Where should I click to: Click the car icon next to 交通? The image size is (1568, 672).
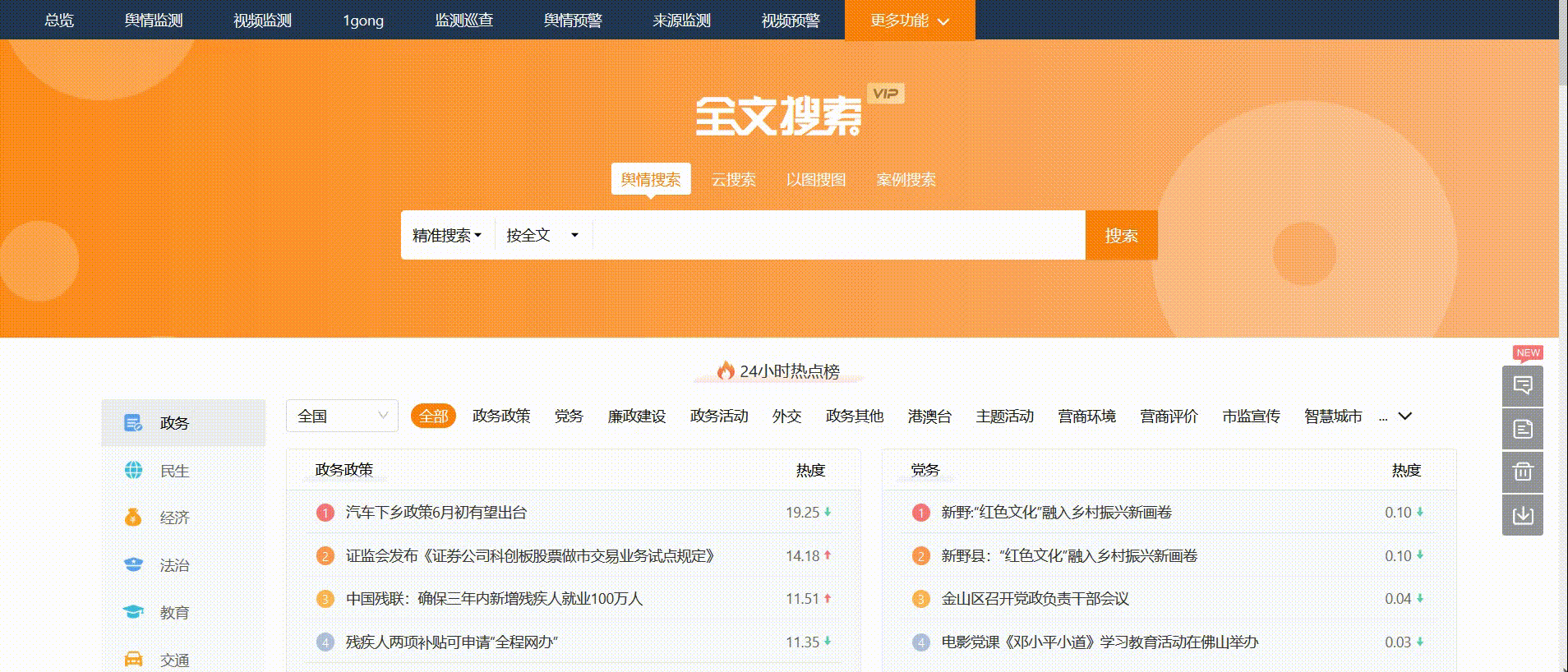(x=133, y=659)
